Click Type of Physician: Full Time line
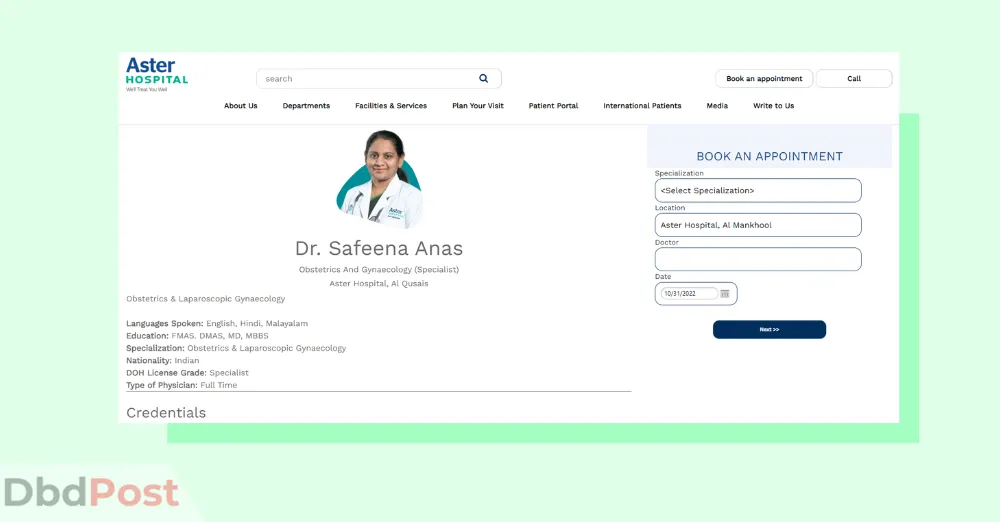Screen dimensions: 1000x522 click(x=182, y=385)
